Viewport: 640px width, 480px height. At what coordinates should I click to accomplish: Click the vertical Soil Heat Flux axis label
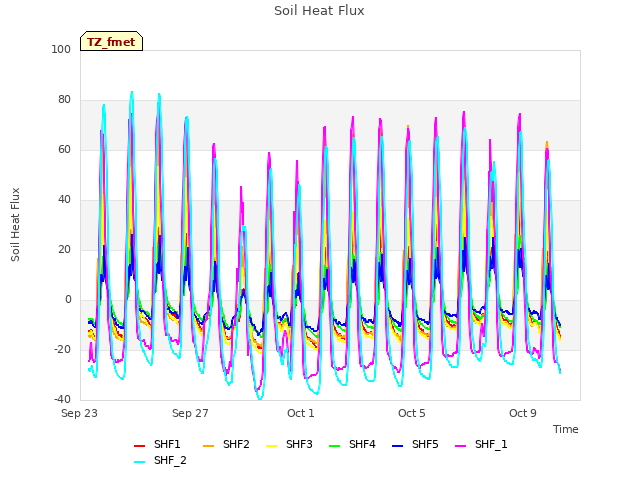pos(15,224)
